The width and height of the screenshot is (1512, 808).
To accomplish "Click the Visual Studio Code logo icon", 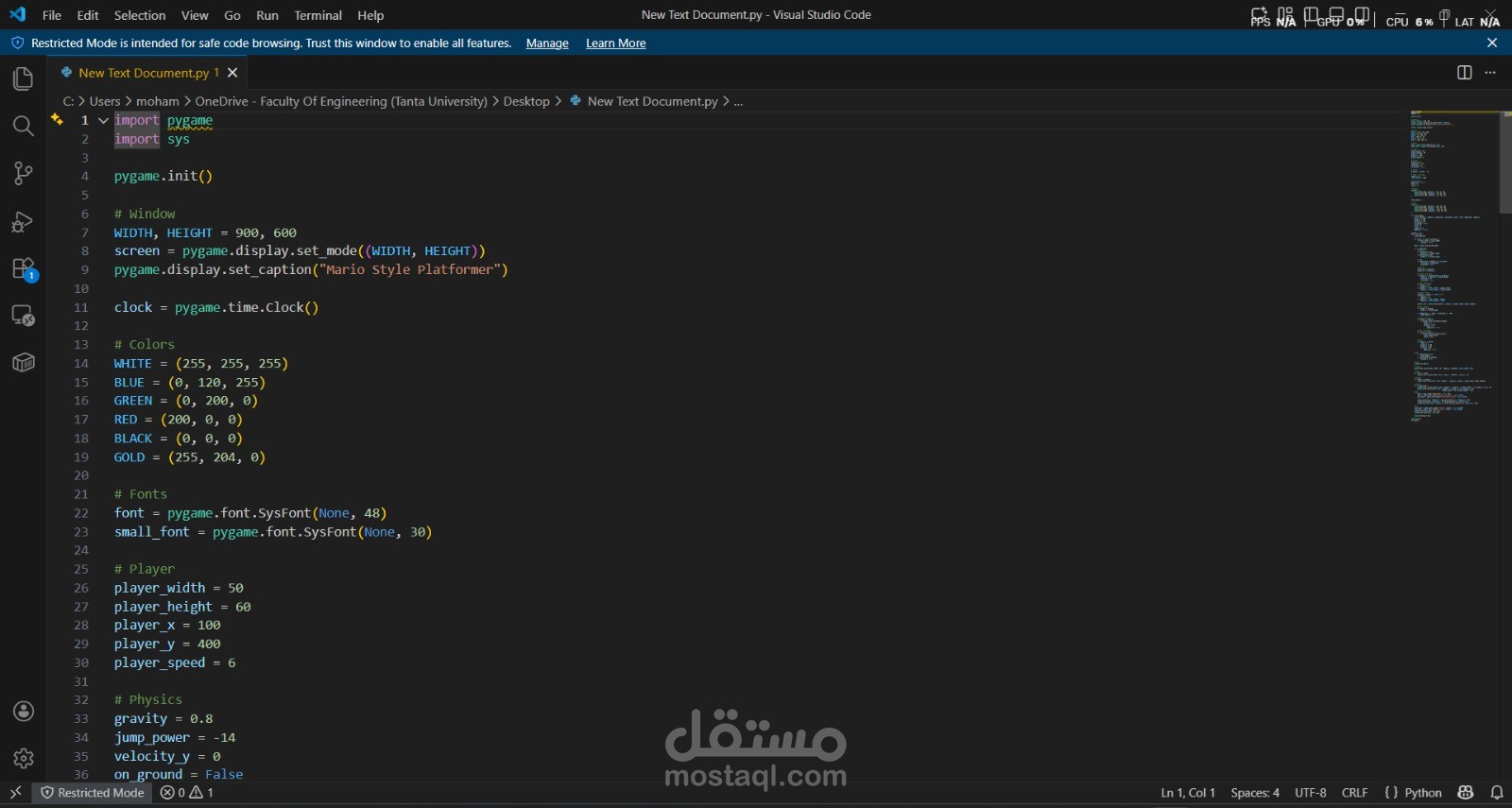I will [17, 14].
